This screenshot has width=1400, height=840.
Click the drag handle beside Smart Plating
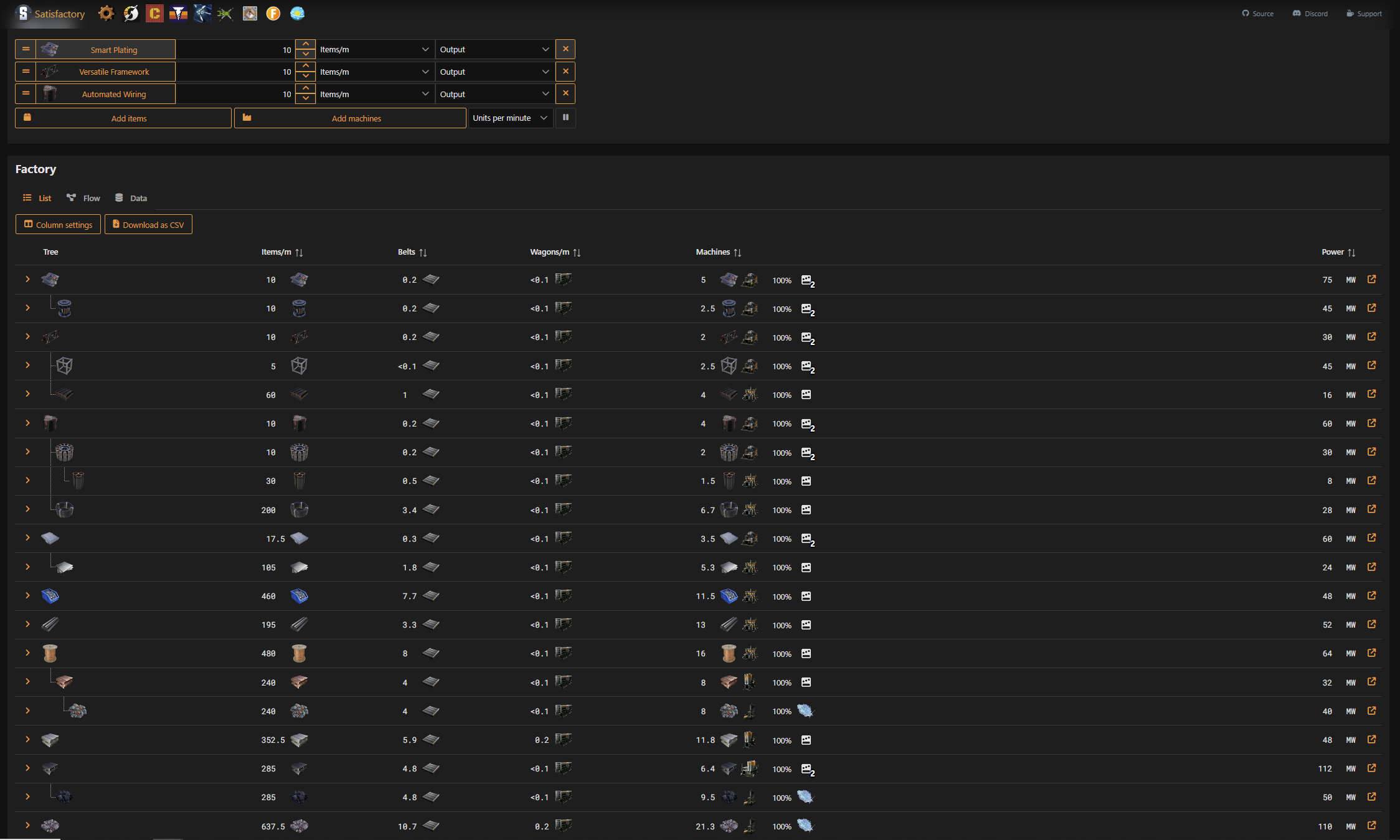tap(26, 49)
